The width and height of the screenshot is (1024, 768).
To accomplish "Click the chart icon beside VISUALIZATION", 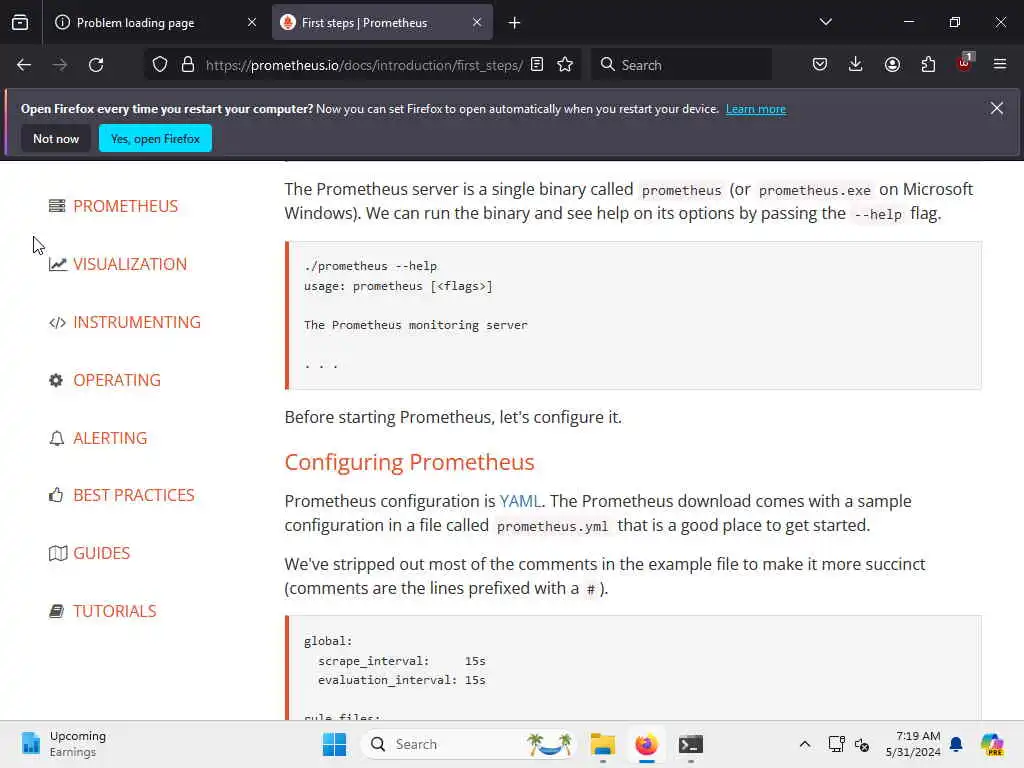I will pyautogui.click(x=57, y=264).
